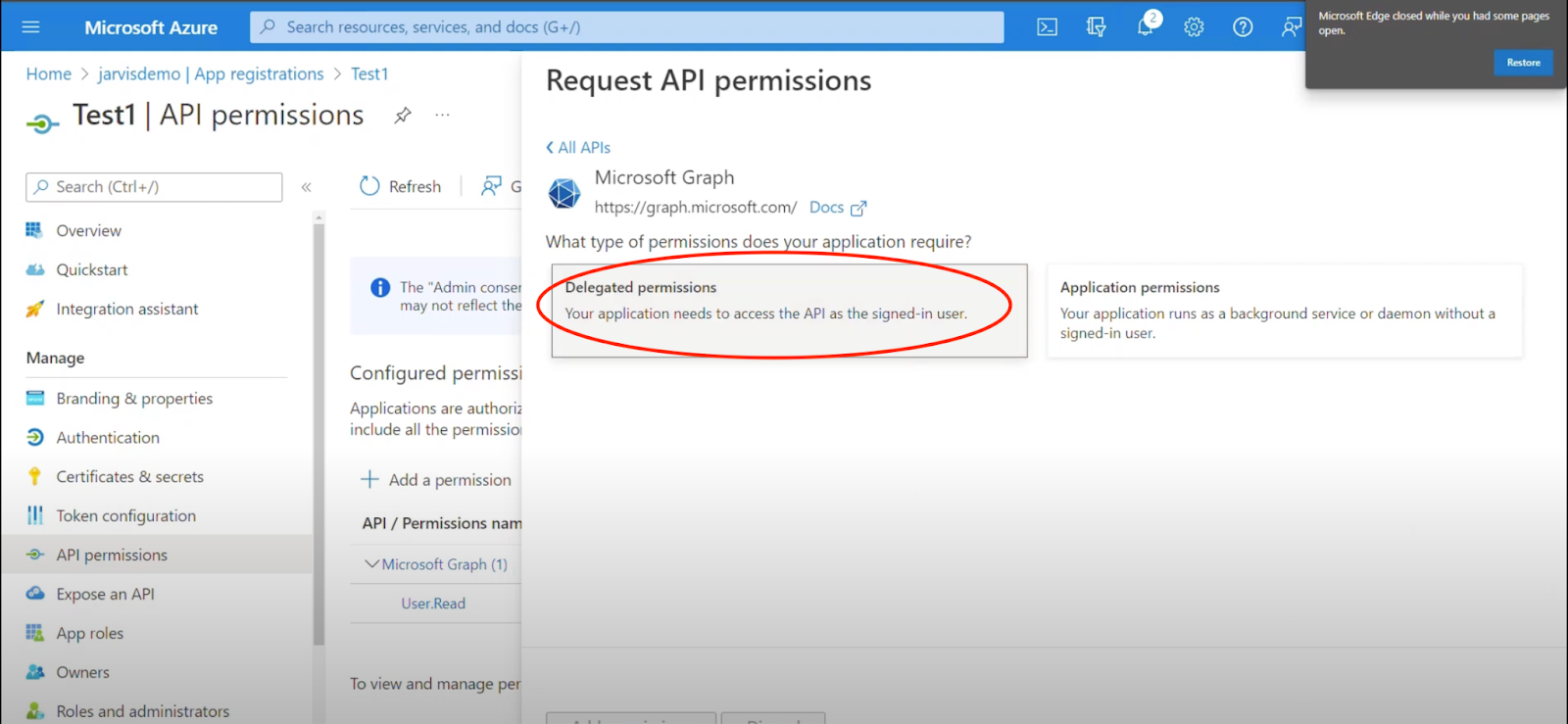Click the Microsoft Azure portal title
The height and width of the screenshot is (724, 1568).
click(151, 27)
